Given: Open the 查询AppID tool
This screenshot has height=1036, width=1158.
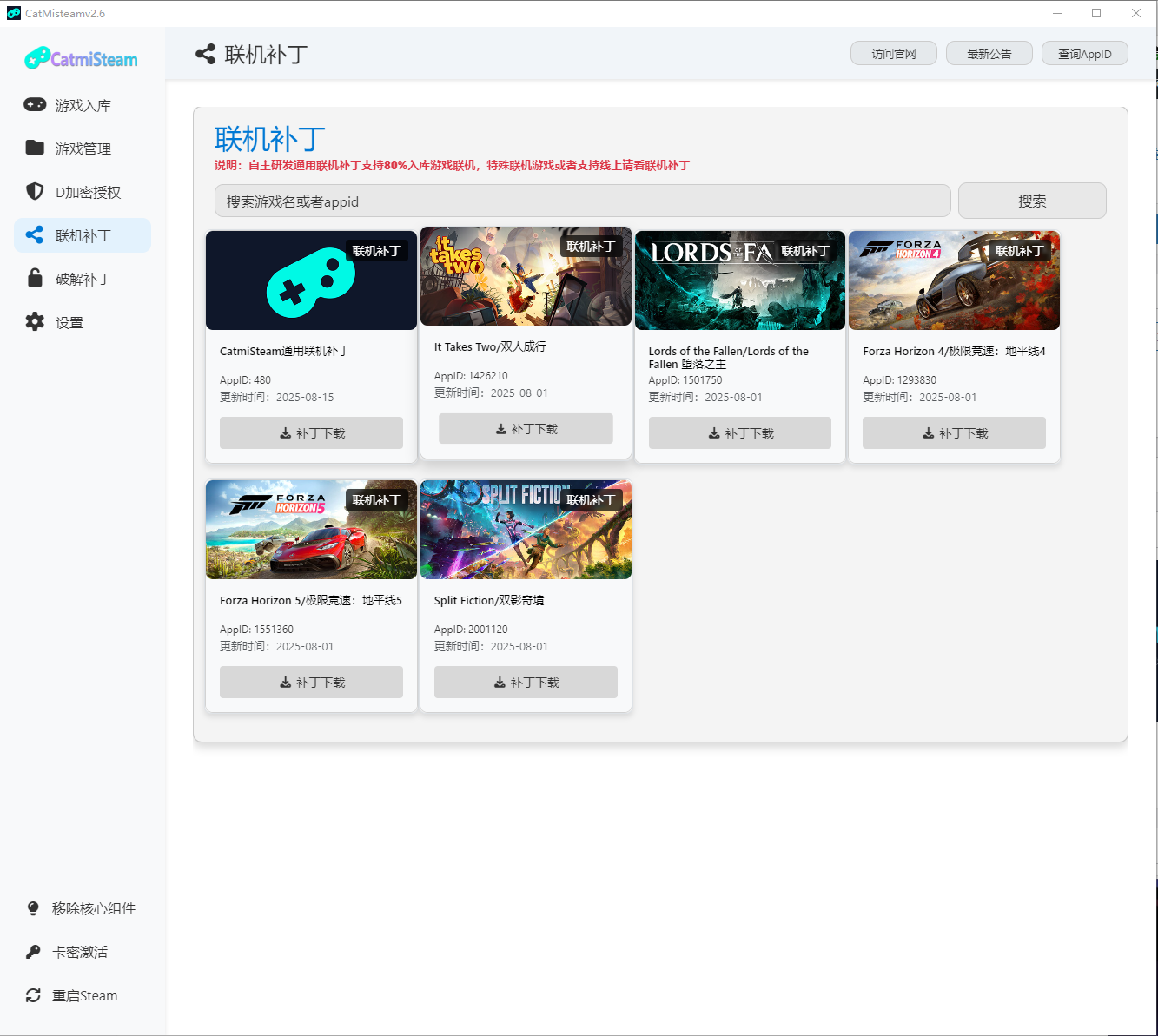Looking at the screenshot, I should (x=1084, y=53).
